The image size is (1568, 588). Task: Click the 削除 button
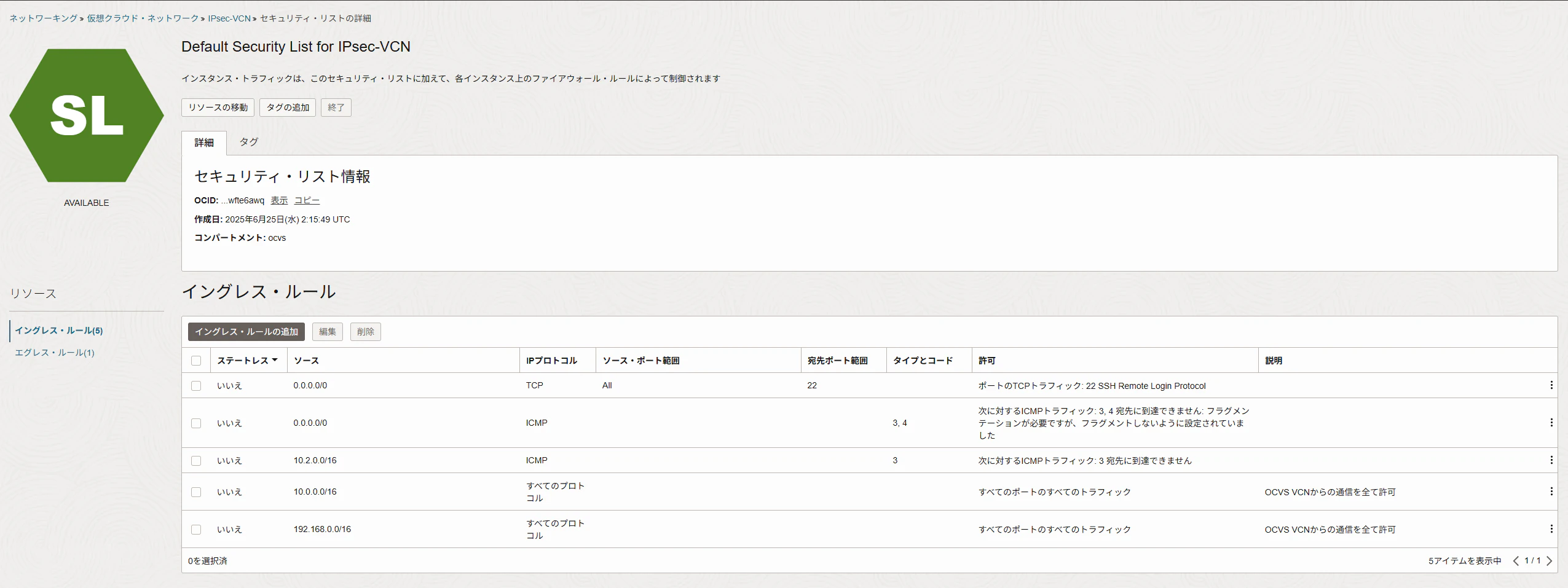point(366,332)
